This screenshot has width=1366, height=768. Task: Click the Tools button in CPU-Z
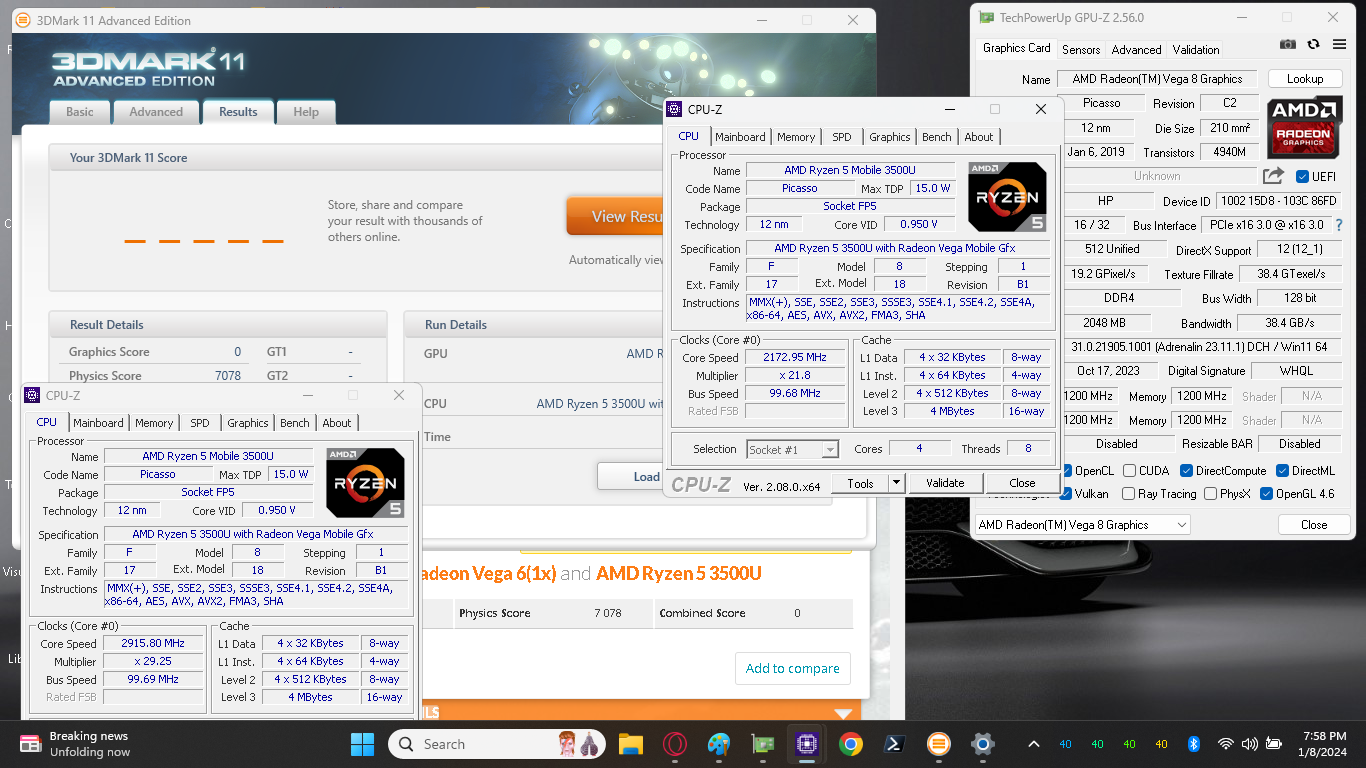pyautogui.click(x=860, y=483)
